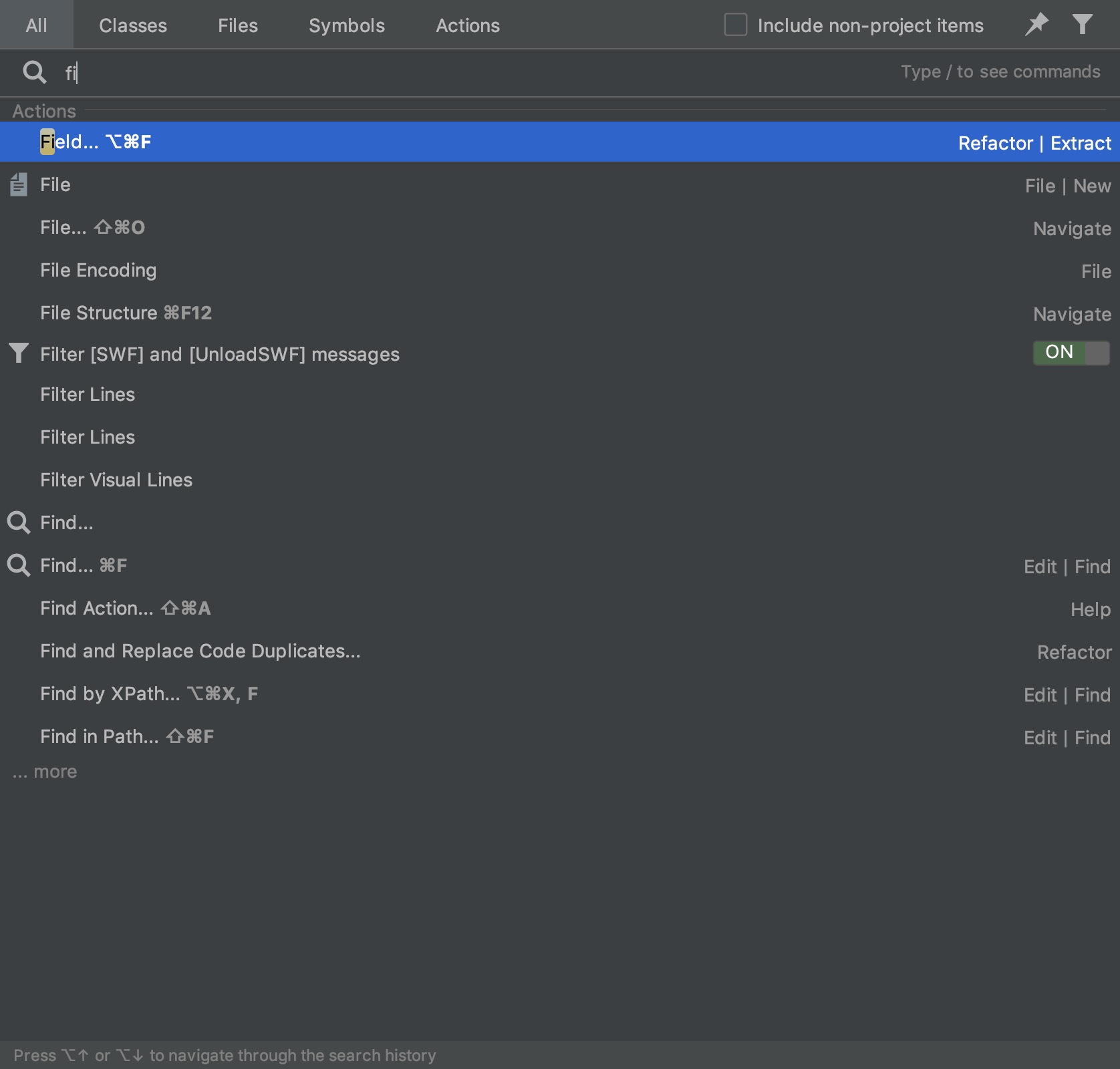Select the Actions tab

coord(468,25)
